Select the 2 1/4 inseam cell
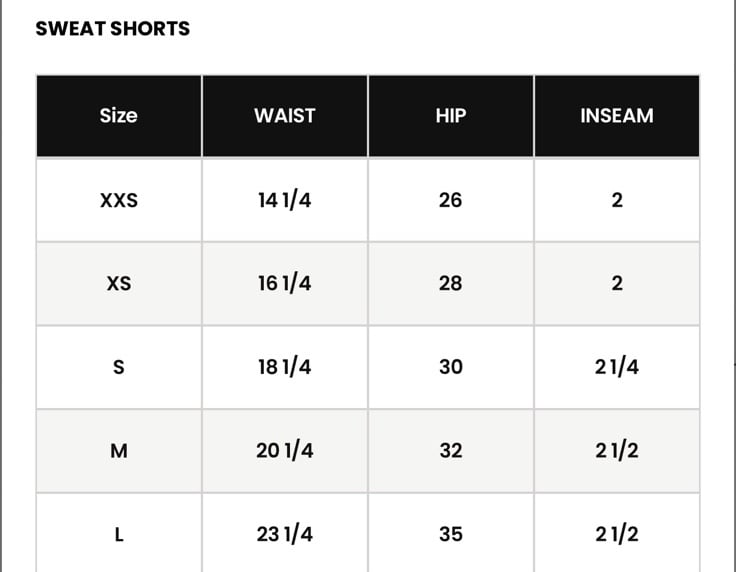 (x=617, y=367)
